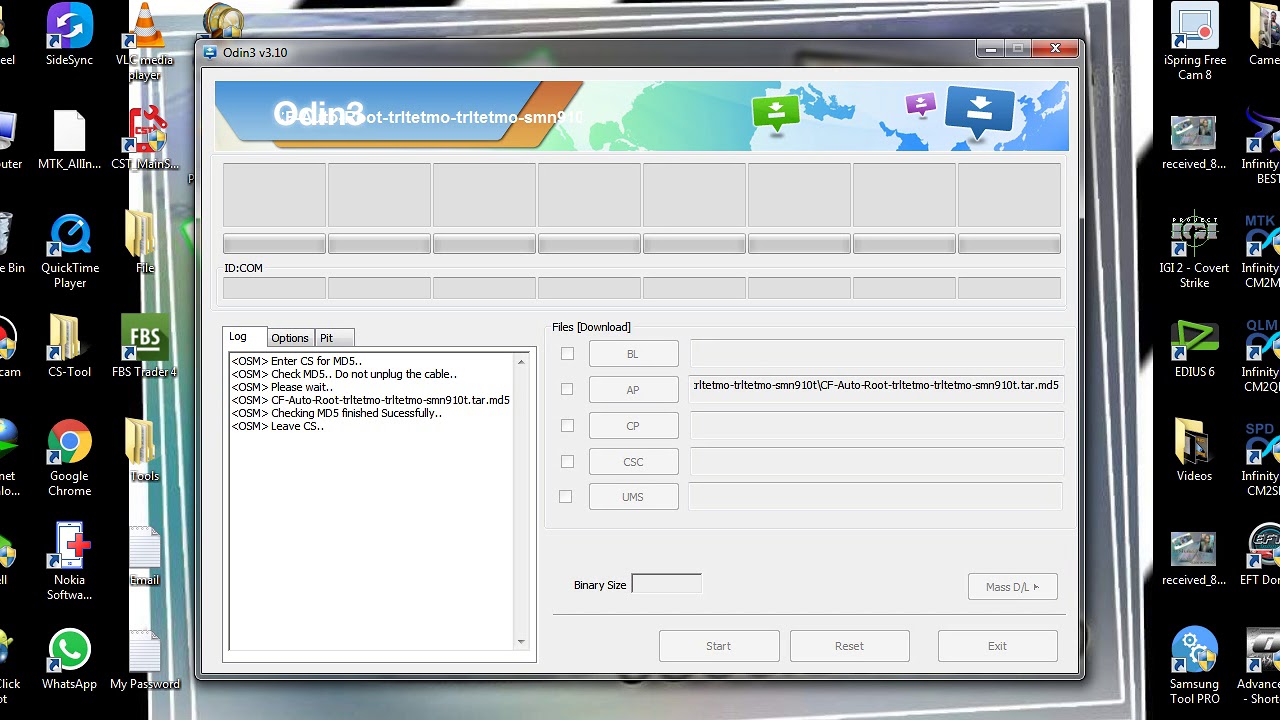Open the Samsung Tool PRO desktop icon
Screen dimensions: 1280x720
coord(1194,666)
